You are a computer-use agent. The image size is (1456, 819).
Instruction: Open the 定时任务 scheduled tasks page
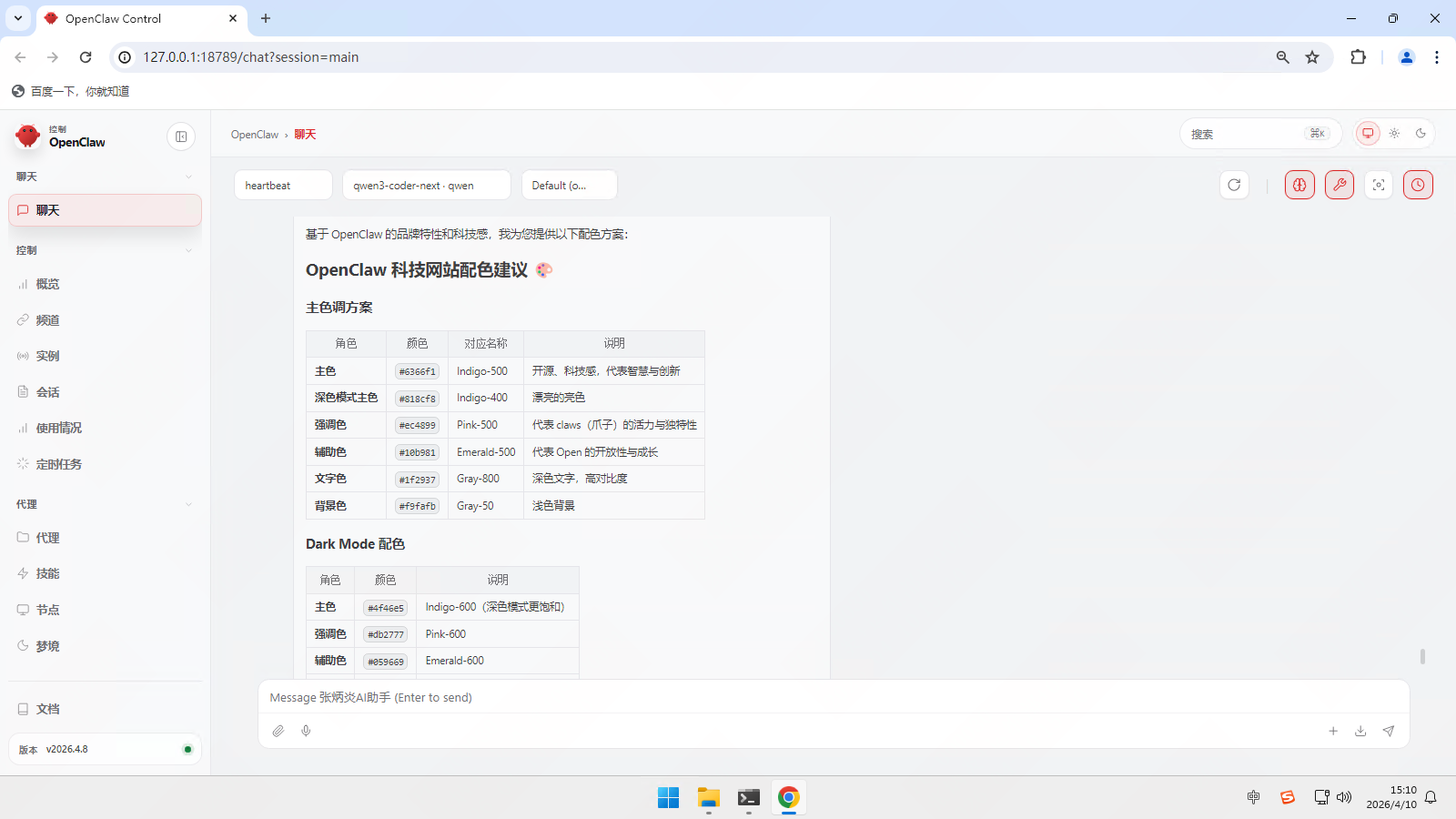[x=105, y=464]
